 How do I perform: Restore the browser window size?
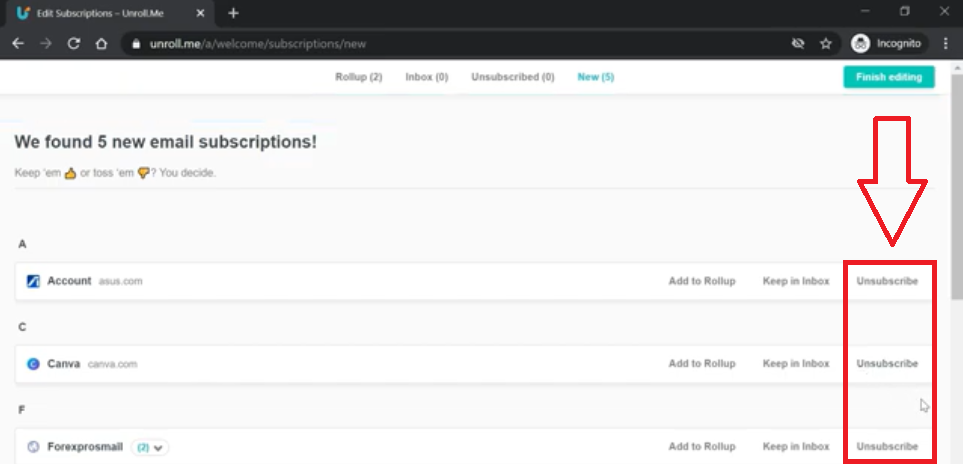point(905,11)
